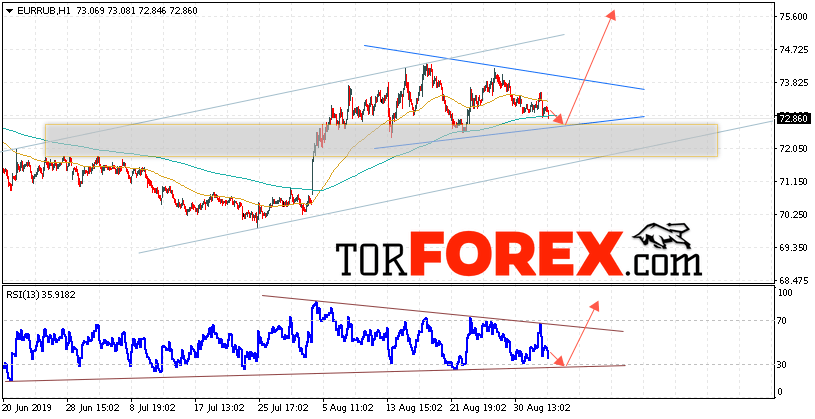The image size is (815, 419).
Task: Select the 70.250 price axis label
Action: 793,215
